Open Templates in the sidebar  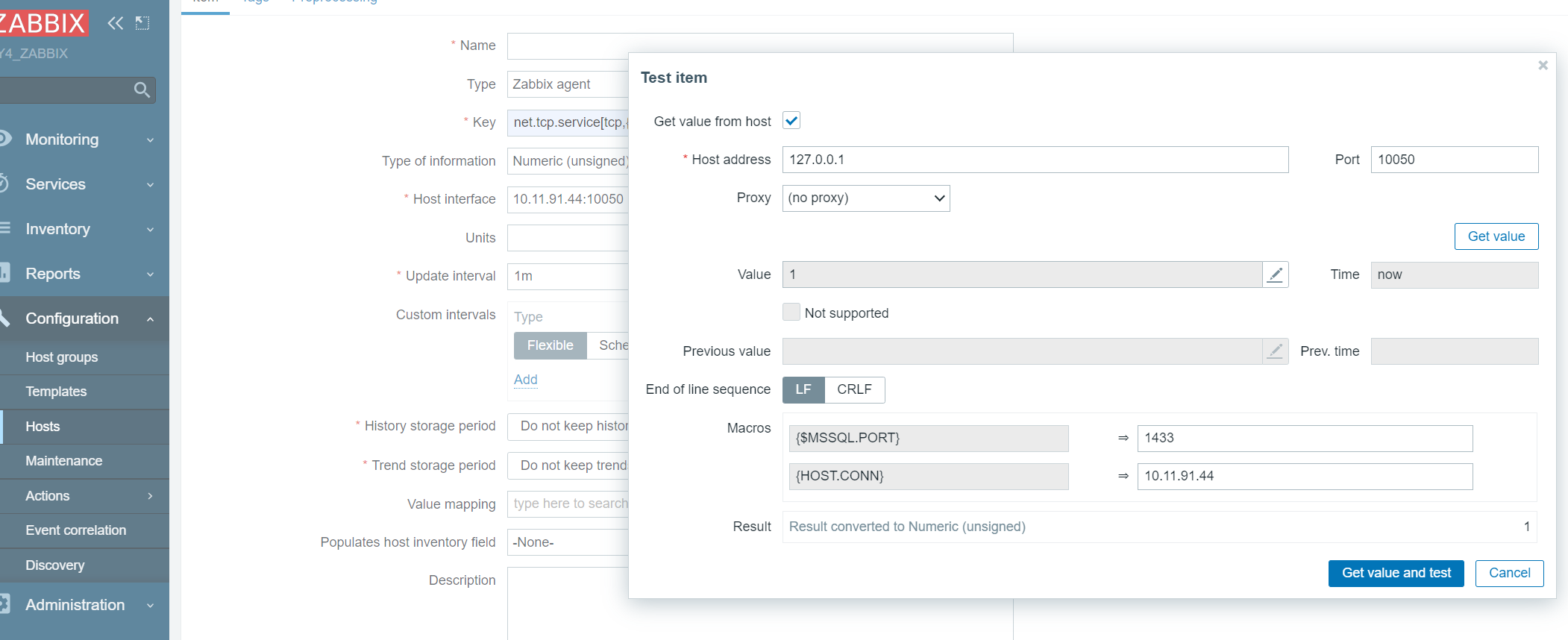pos(56,392)
